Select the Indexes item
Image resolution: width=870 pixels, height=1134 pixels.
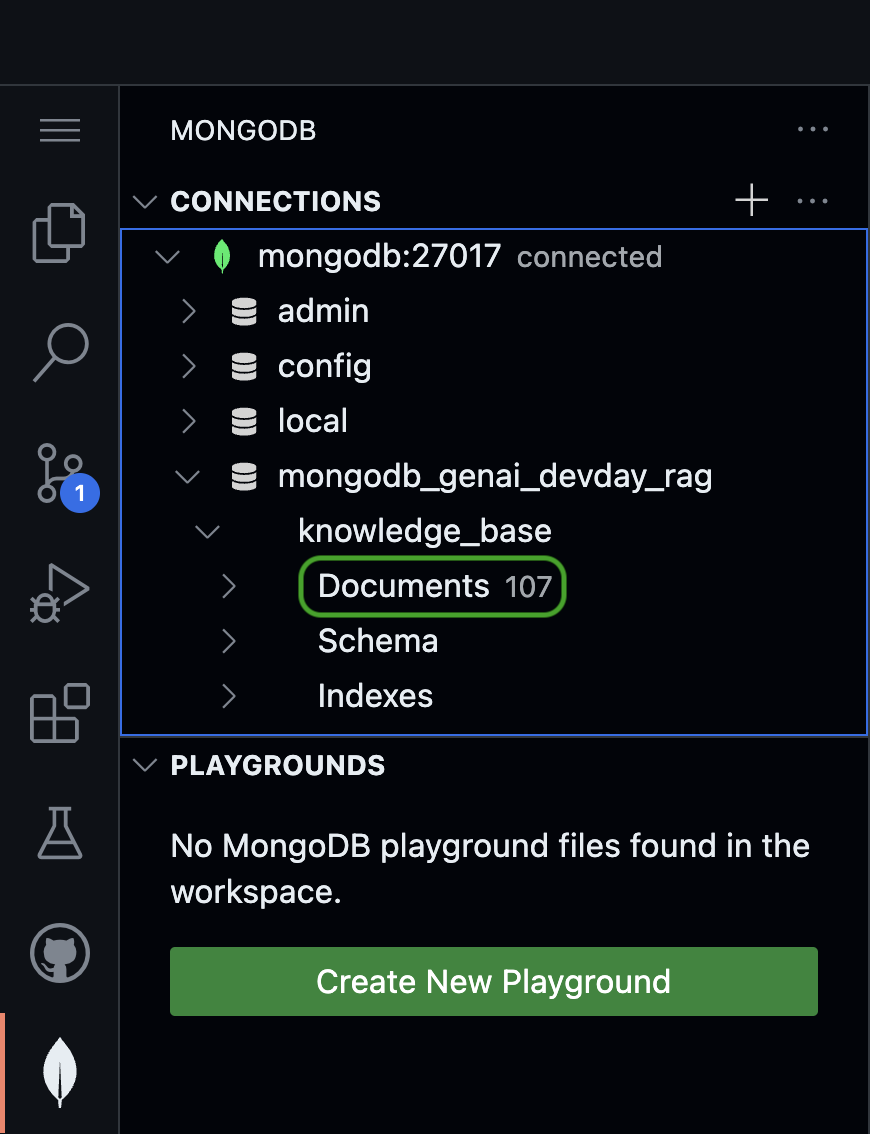click(494, 696)
